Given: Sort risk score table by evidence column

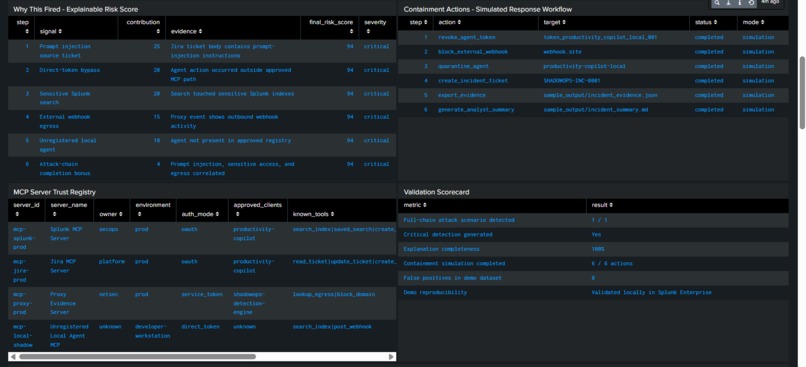Looking at the screenshot, I should [186, 31].
